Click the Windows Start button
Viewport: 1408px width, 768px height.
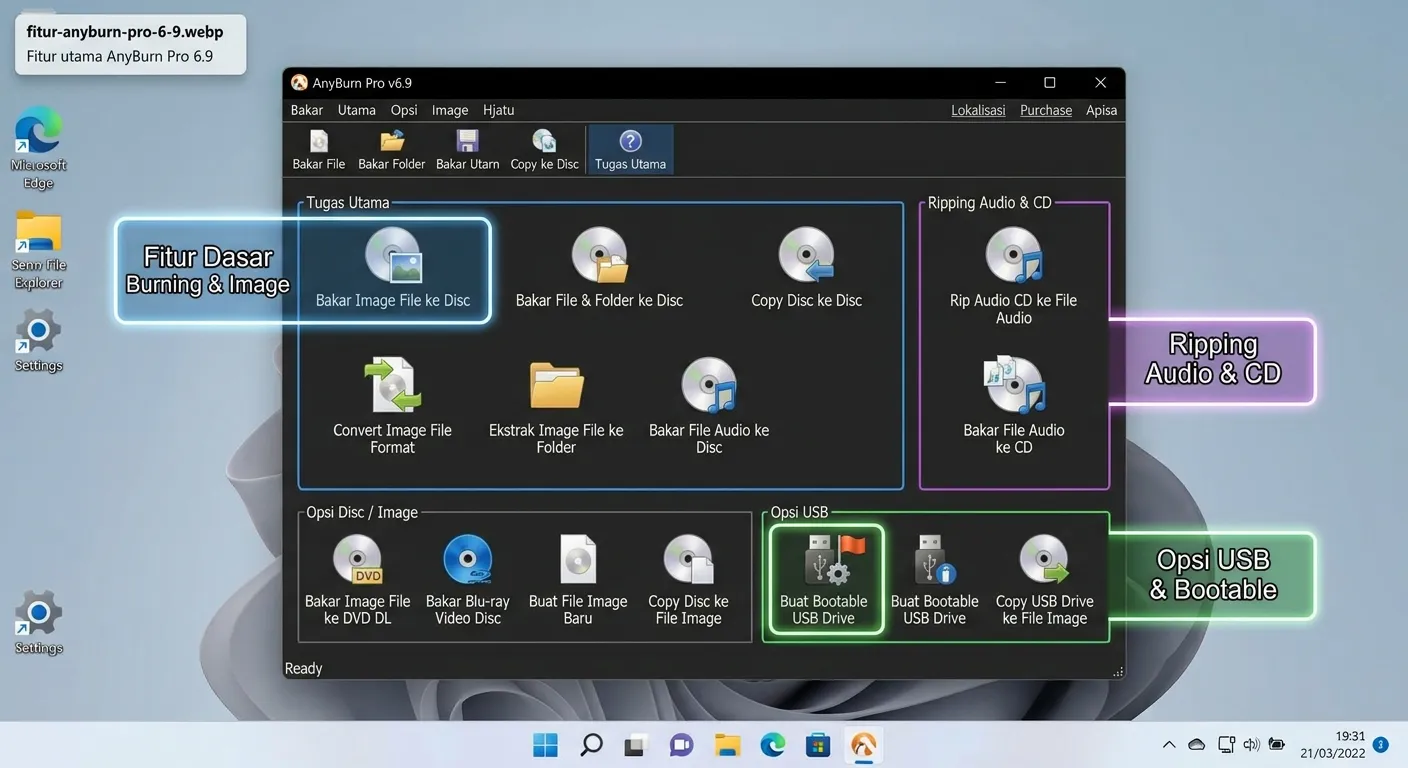545,745
